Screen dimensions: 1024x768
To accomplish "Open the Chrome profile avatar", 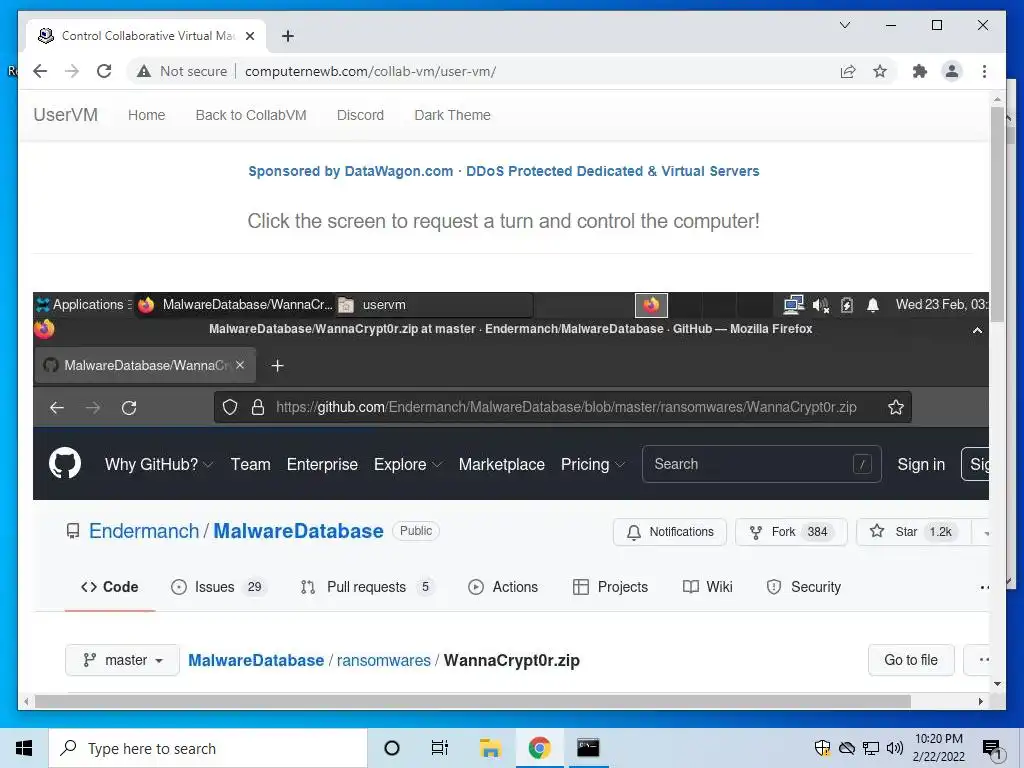I will click(x=952, y=71).
